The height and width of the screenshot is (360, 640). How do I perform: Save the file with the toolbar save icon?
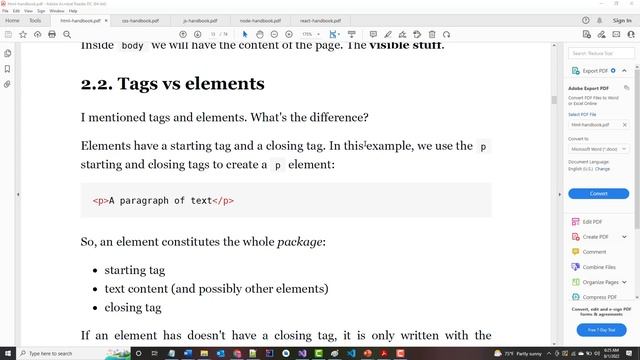pyautogui.click(x=8, y=35)
